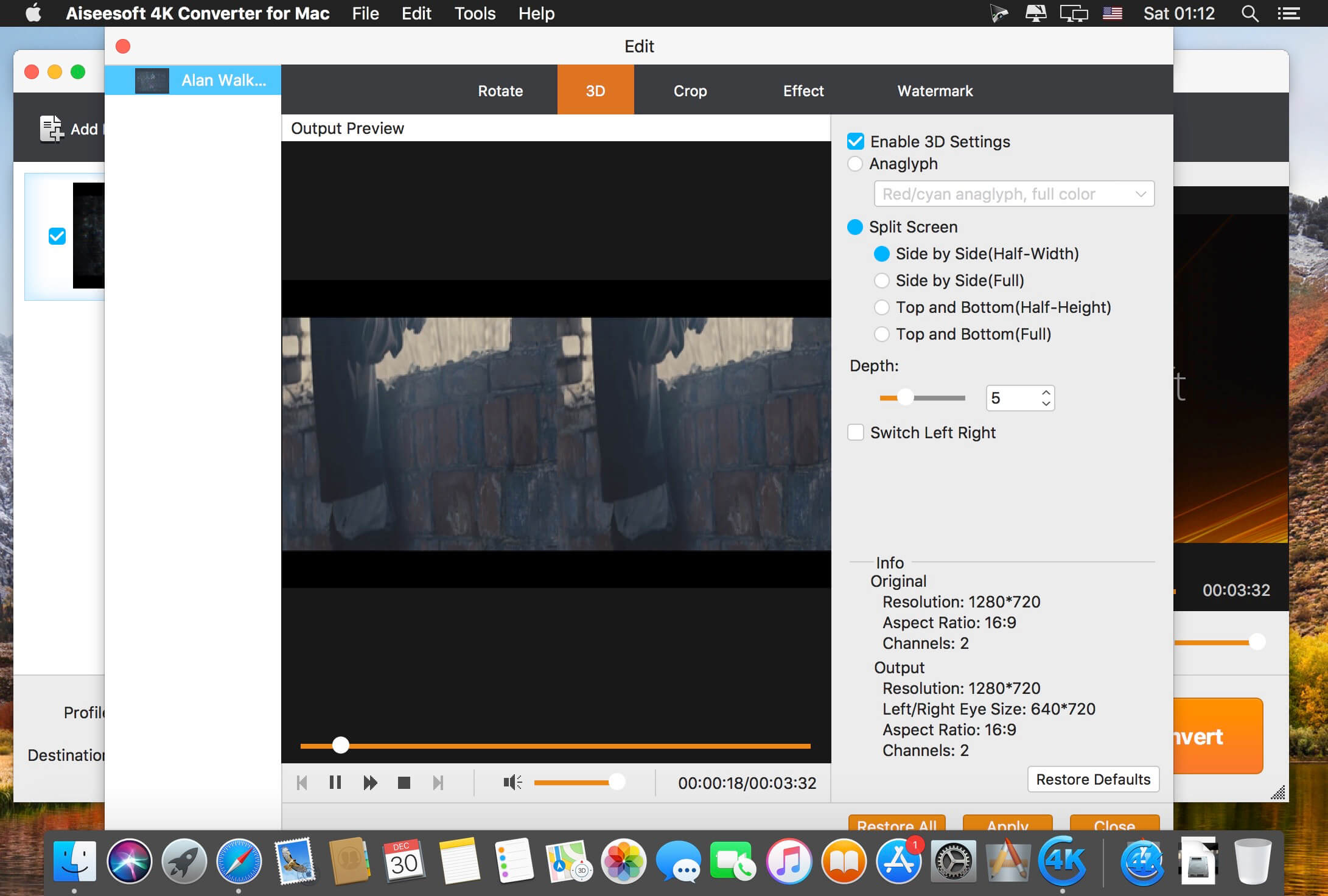Select Top and Bottom Half-Height option
Image resolution: width=1328 pixels, height=896 pixels.
tap(882, 307)
